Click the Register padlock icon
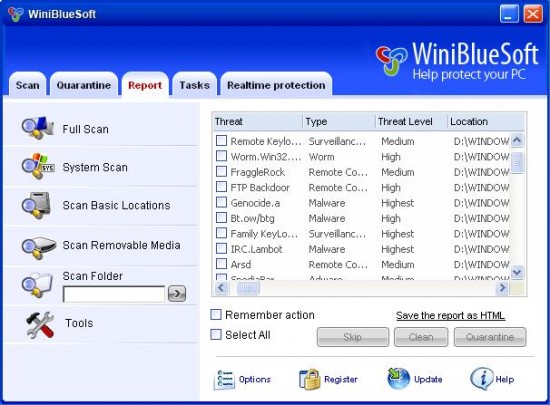 click(x=309, y=379)
